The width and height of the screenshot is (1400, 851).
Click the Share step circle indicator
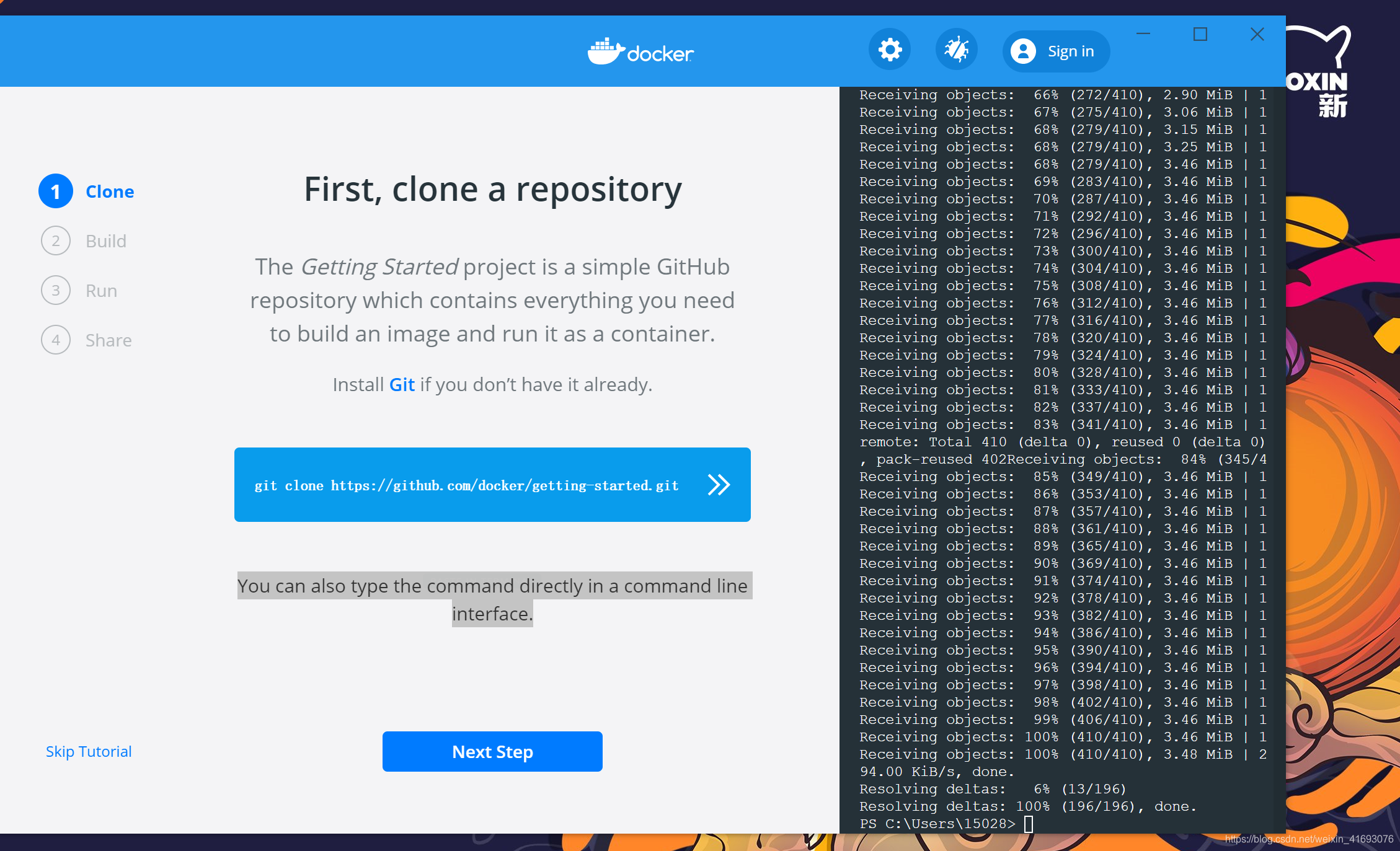[55, 340]
